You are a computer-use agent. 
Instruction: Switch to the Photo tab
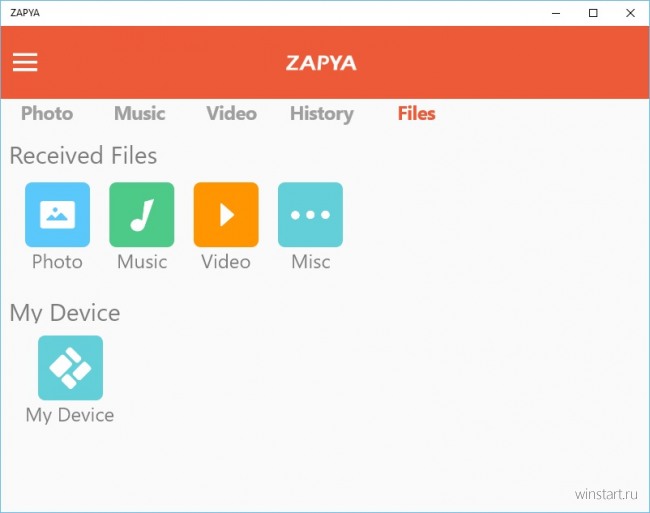(47, 114)
